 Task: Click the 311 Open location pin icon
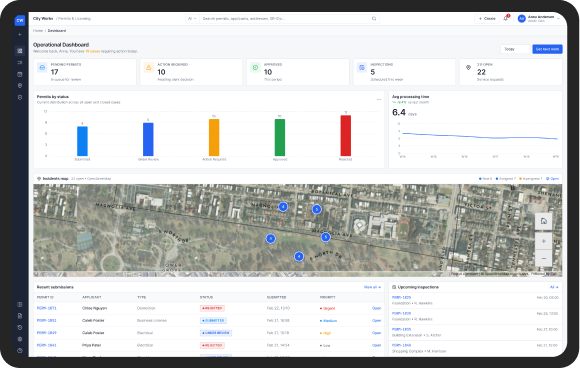pyautogui.click(x=468, y=68)
